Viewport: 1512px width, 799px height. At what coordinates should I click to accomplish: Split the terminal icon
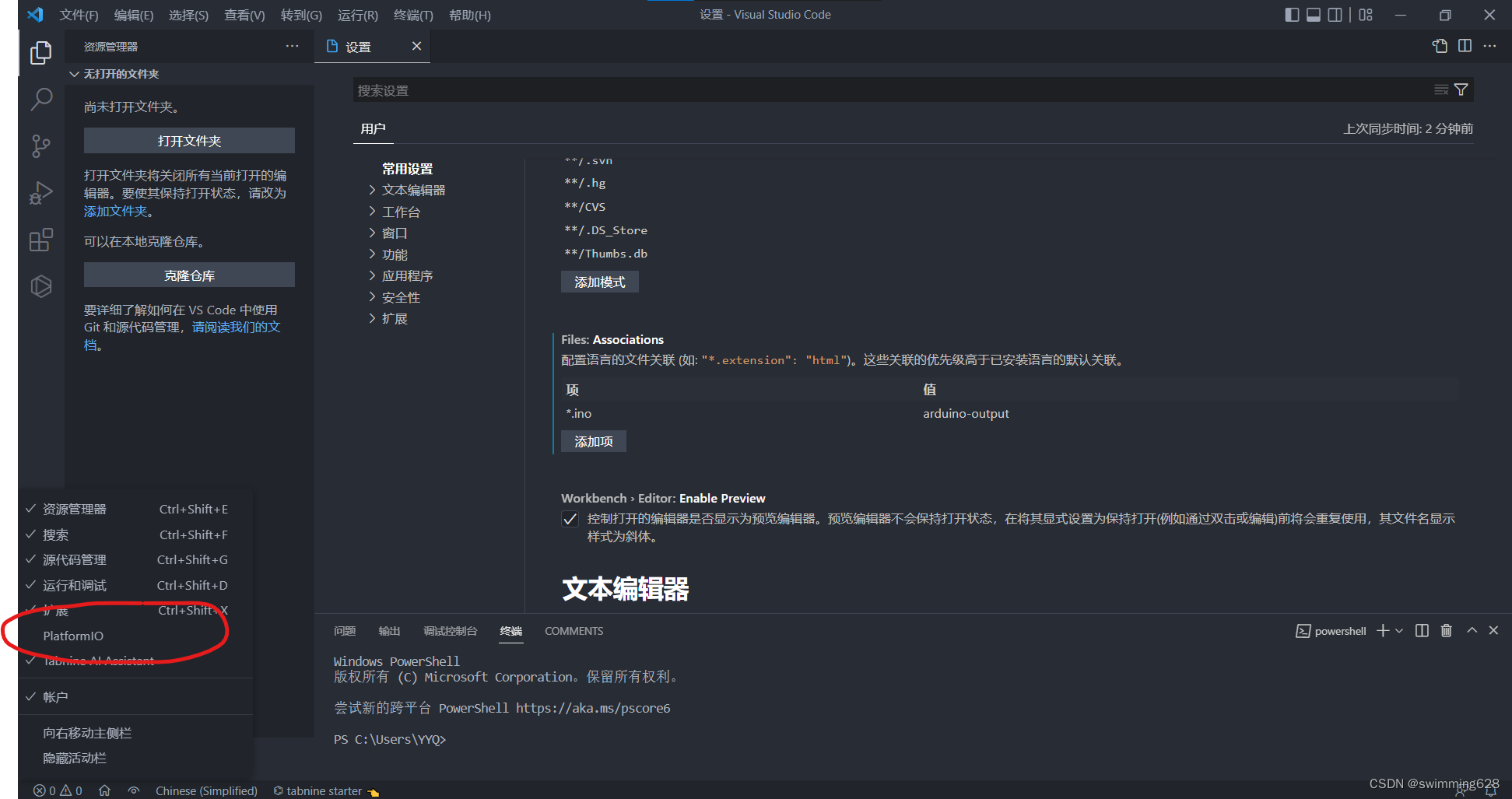1422,630
